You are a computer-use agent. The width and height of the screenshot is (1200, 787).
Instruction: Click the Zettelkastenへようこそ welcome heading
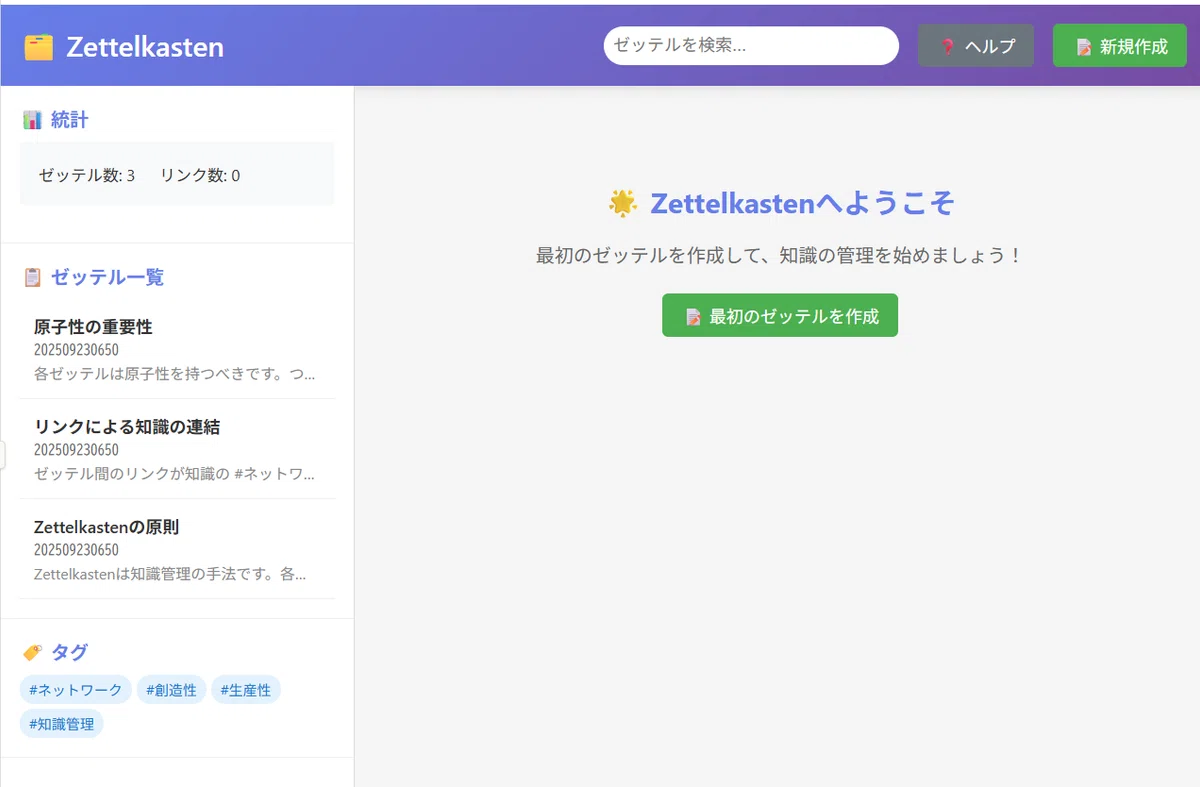coord(803,203)
